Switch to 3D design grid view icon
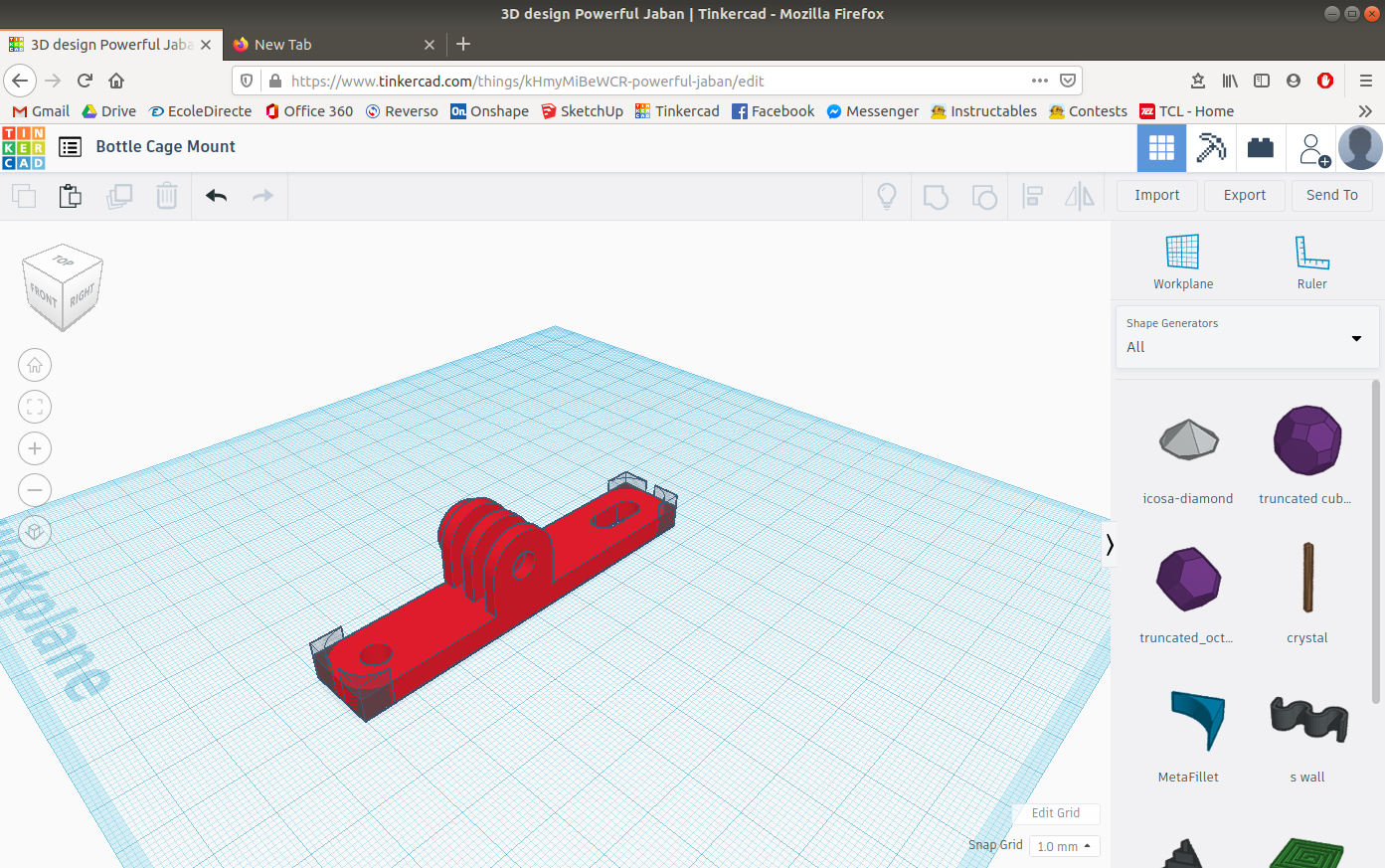The width and height of the screenshot is (1385, 868). pyautogui.click(x=1161, y=148)
